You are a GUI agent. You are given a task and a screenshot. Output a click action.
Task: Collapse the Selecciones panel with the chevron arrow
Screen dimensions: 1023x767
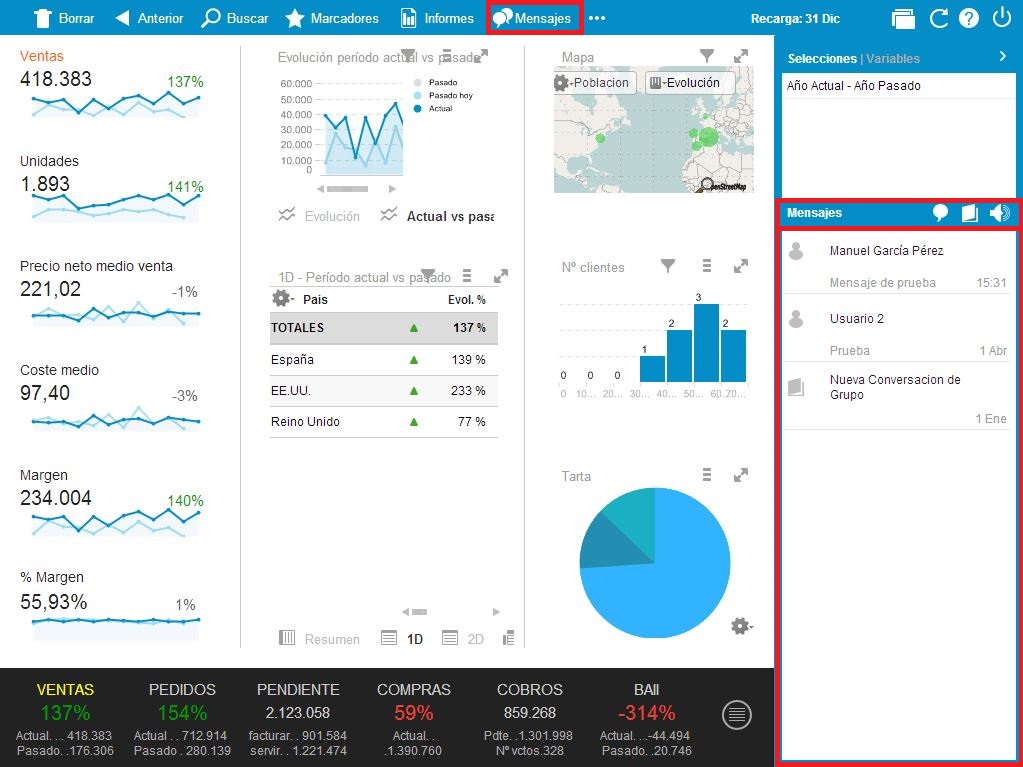pyautogui.click(x=1002, y=57)
